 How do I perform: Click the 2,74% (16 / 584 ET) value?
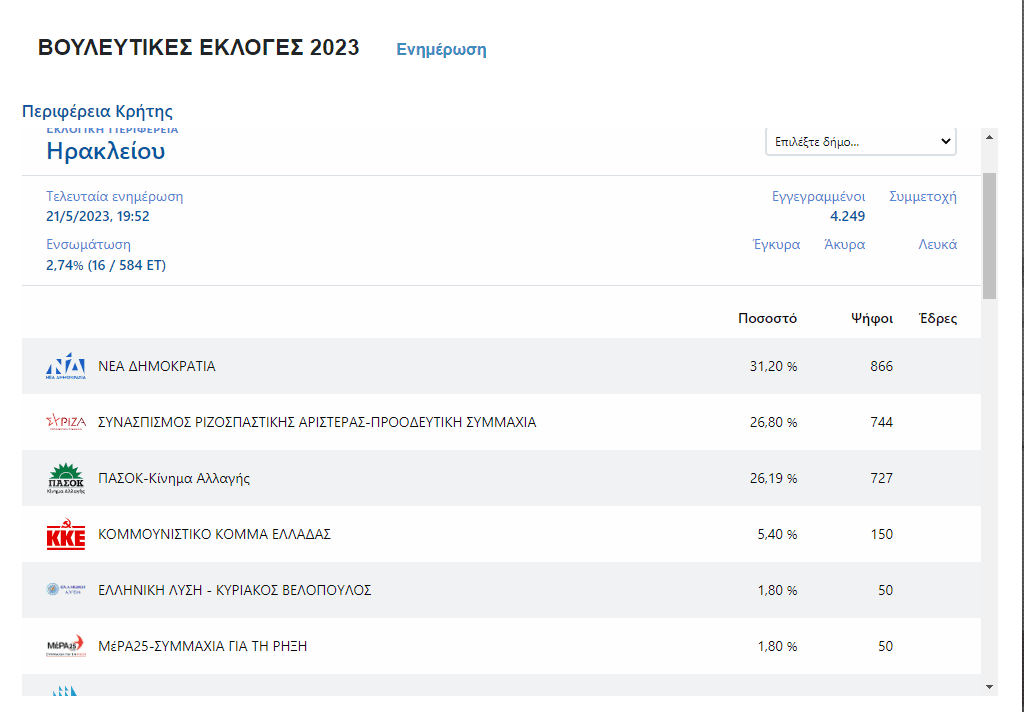106,265
